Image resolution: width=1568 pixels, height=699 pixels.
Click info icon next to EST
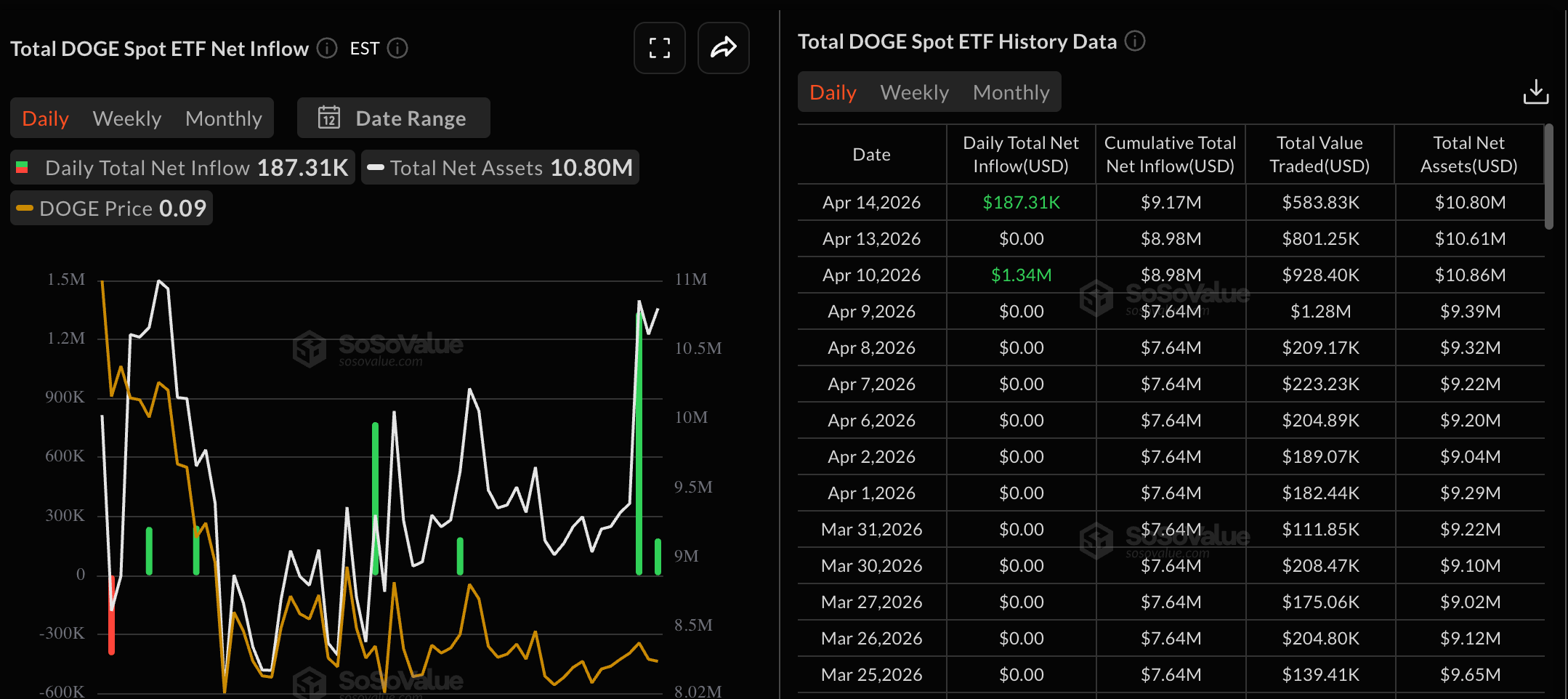pos(397,48)
